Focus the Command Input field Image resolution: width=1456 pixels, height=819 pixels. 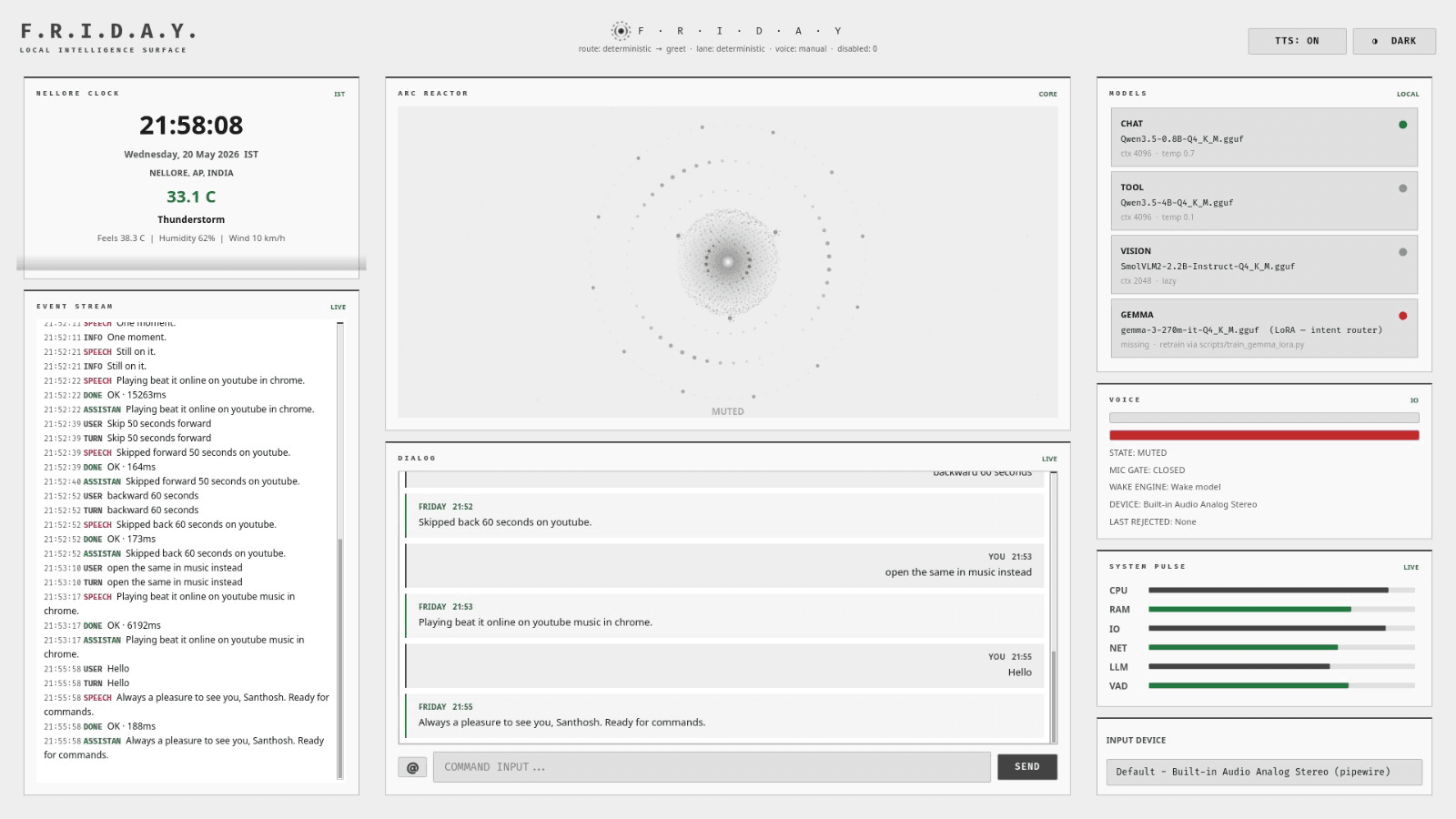tap(712, 767)
